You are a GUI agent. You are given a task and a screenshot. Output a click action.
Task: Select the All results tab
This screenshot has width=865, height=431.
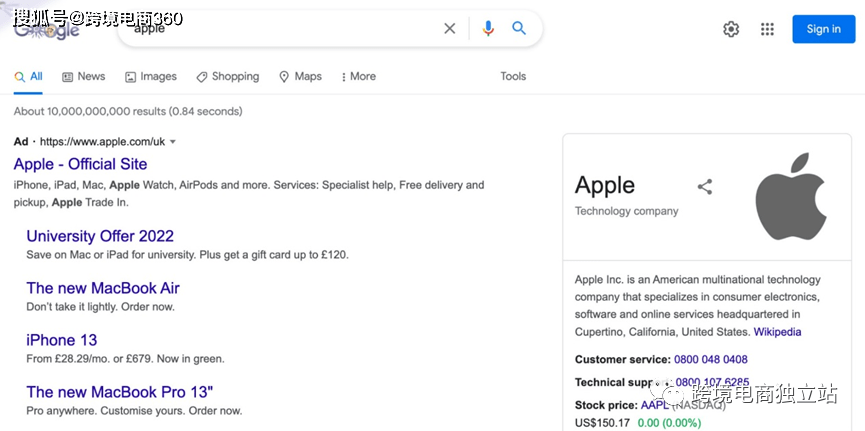pos(29,77)
